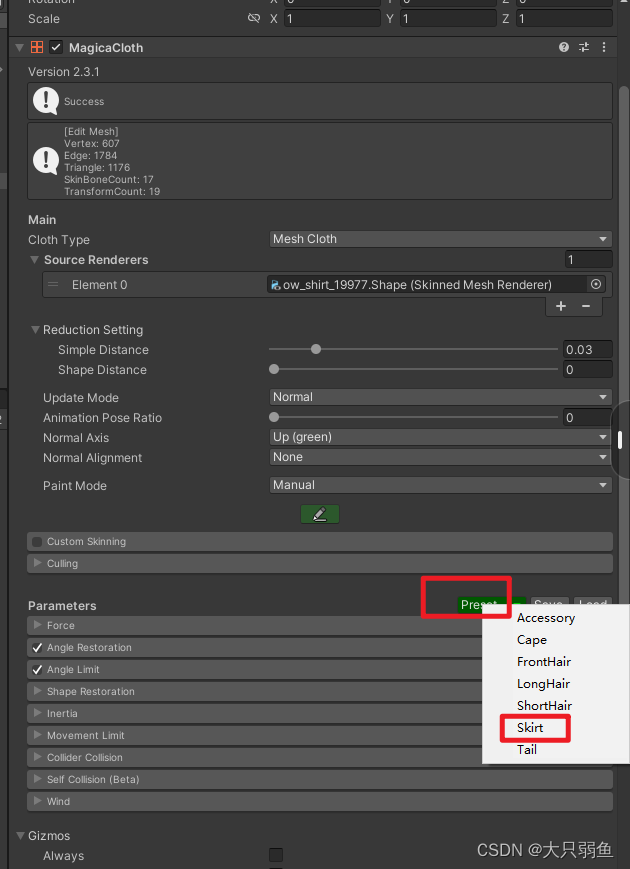The image size is (630, 869).
Task: Collapse the Gizmos section
Action: (x=21, y=836)
